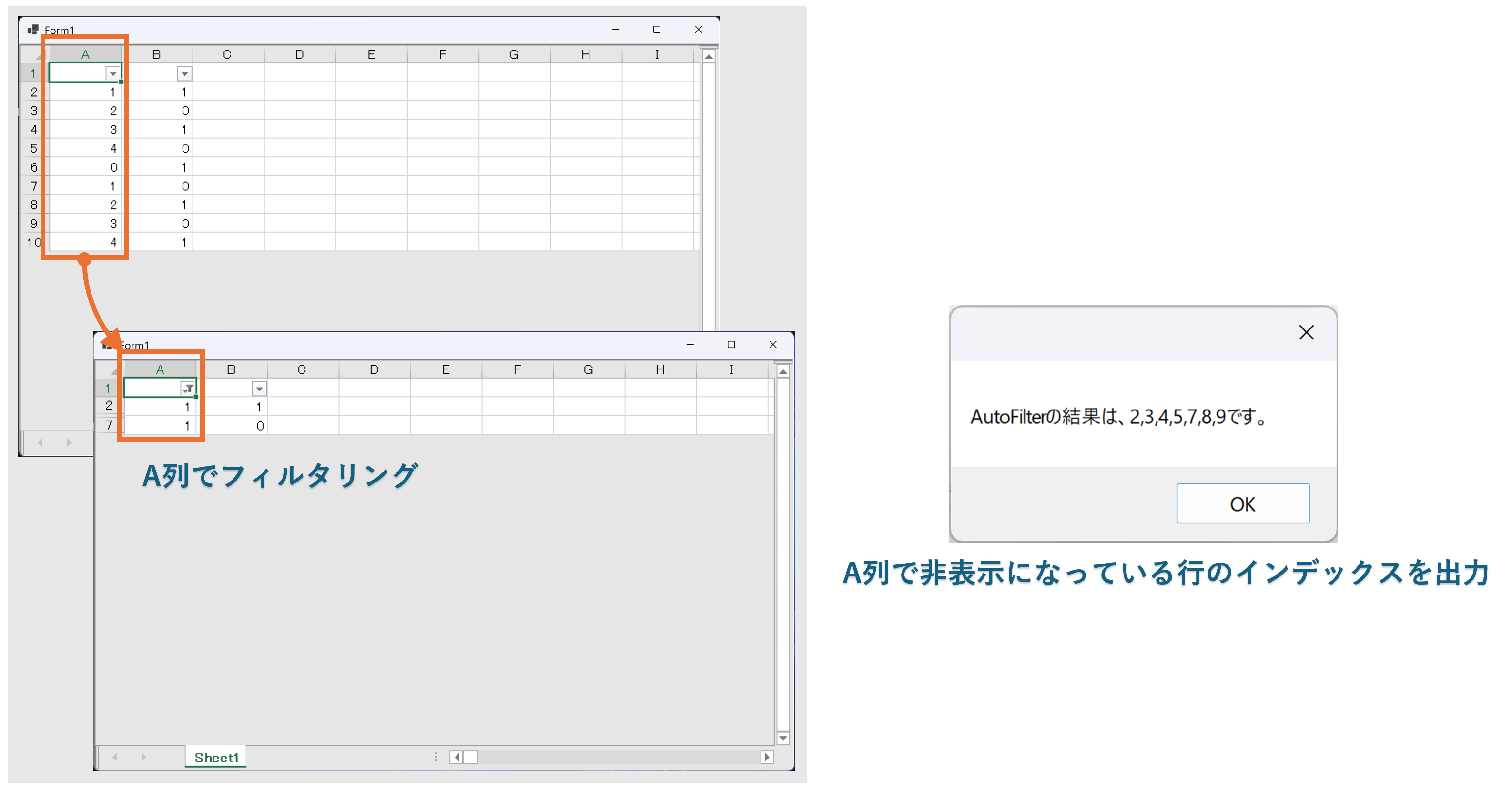
Task: Click cell B7 with value 0 in front window
Action: tap(232, 426)
